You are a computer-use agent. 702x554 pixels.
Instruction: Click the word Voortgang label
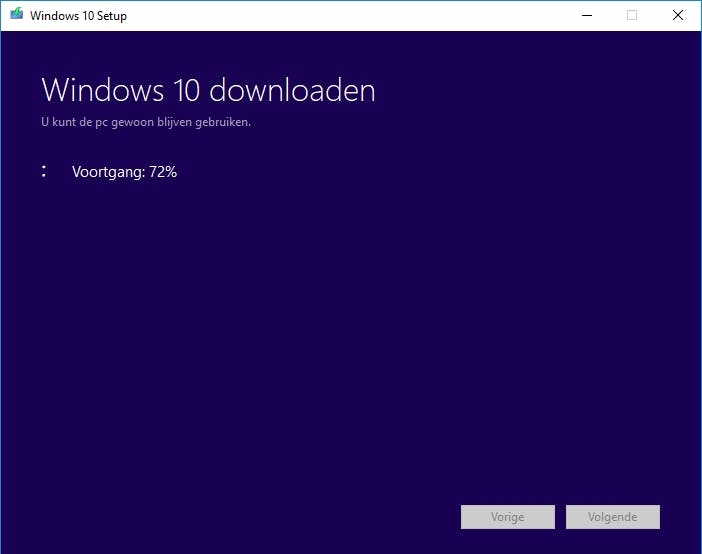pyautogui.click(x=108, y=172)
